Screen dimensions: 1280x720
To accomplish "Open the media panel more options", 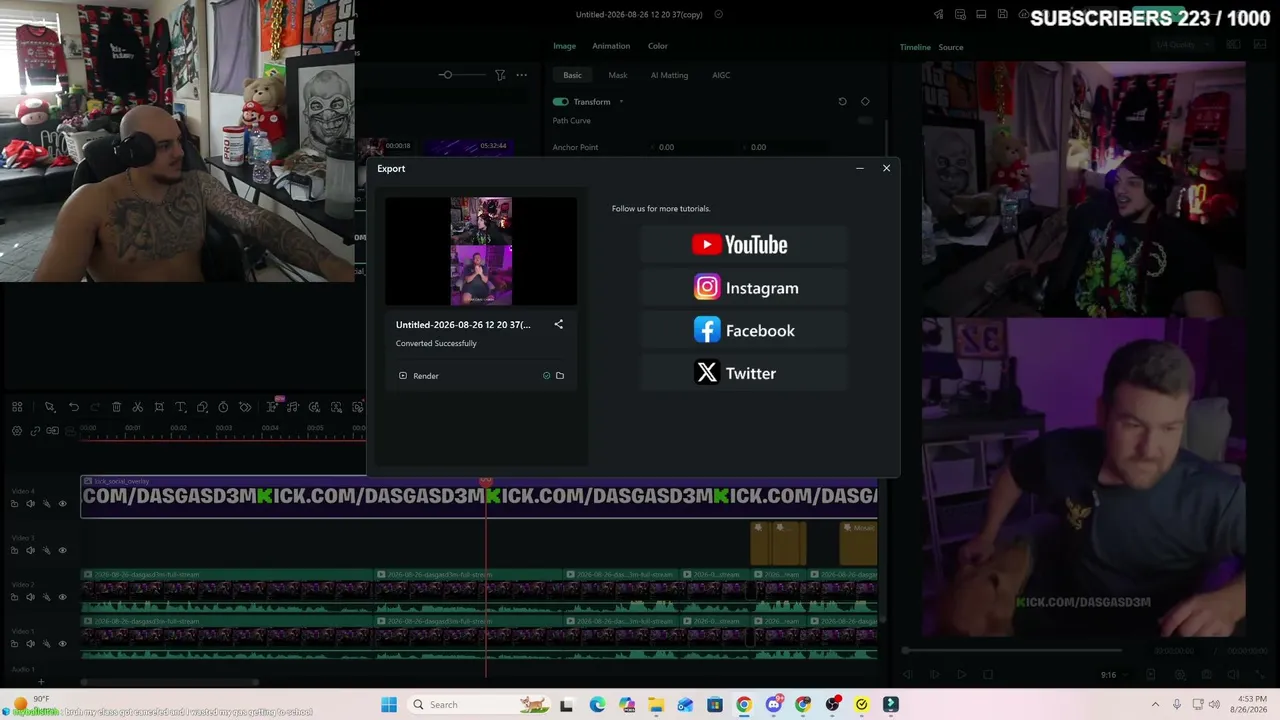I will [x=521, y=75].
